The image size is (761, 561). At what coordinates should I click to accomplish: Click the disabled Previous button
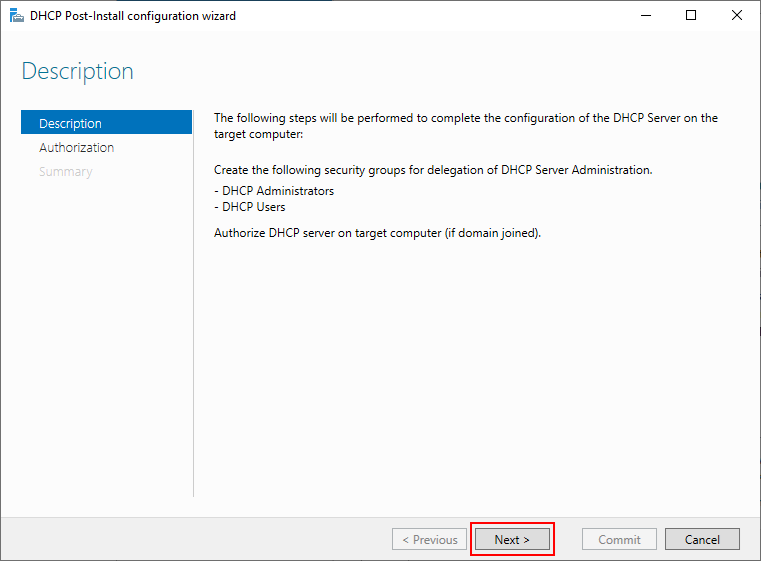click(x=430, y=539)
